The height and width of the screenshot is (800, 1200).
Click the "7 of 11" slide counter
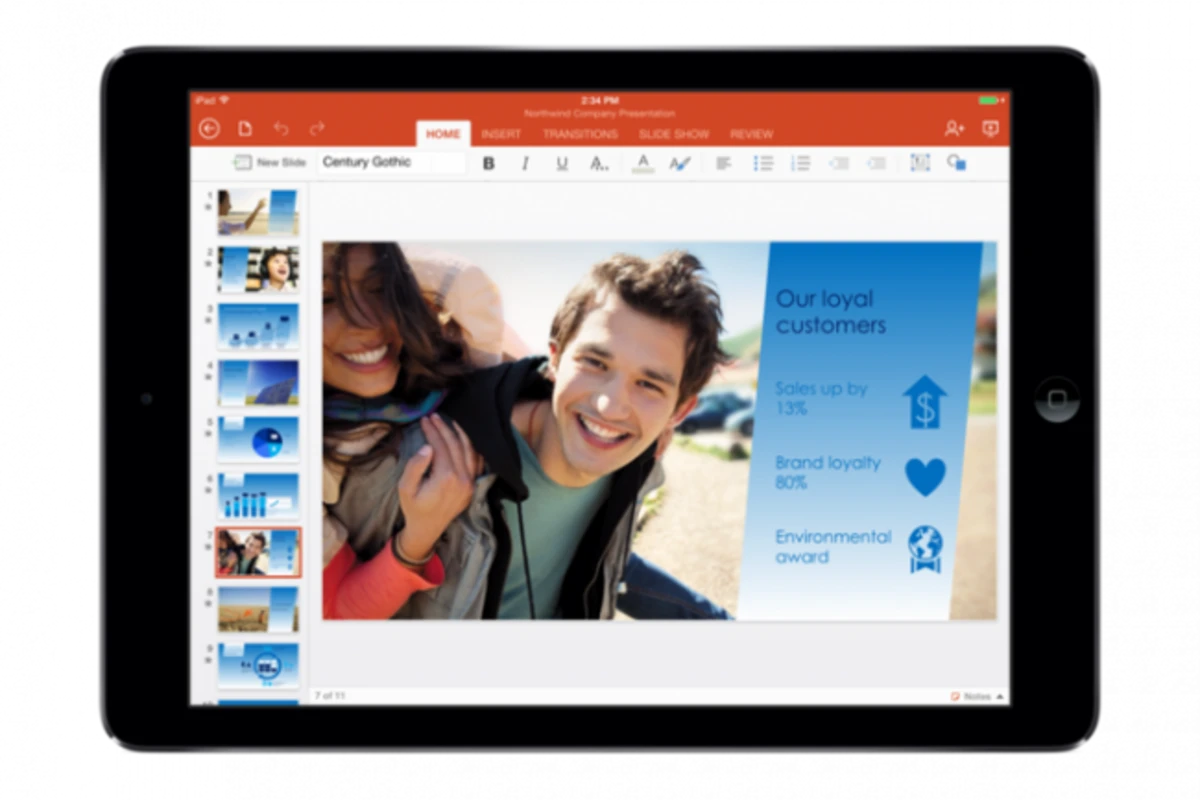(x=330, y=695)
